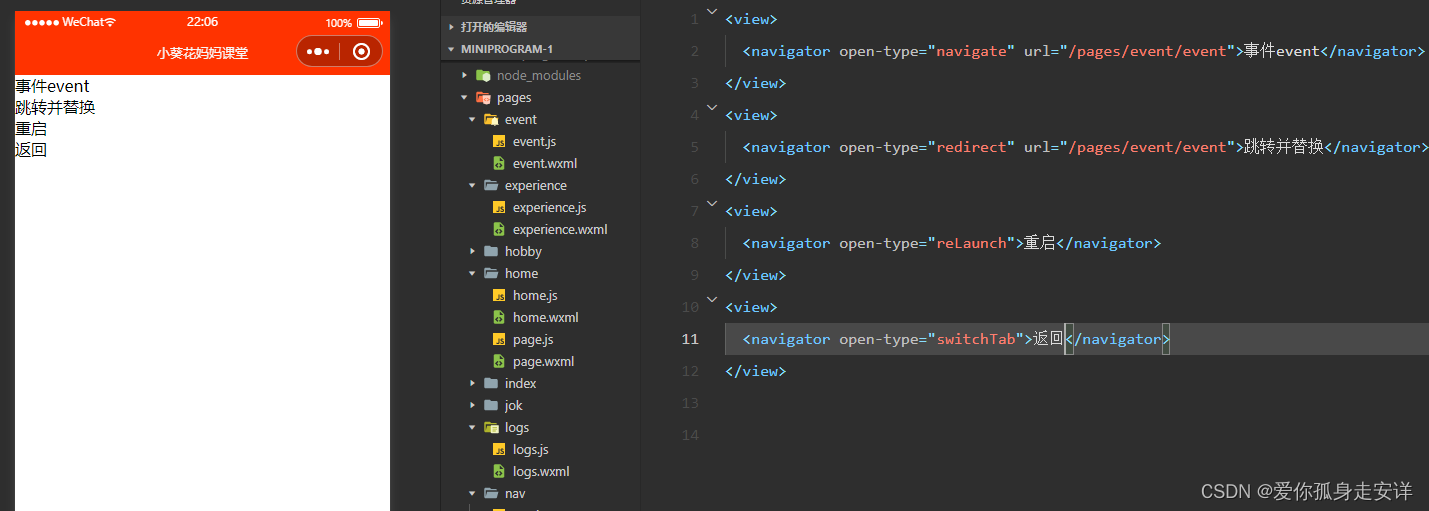This screenshot has width=1429, height=511.
Task: Click the JS icon of experience.js
Action: (x=499, y=207)
